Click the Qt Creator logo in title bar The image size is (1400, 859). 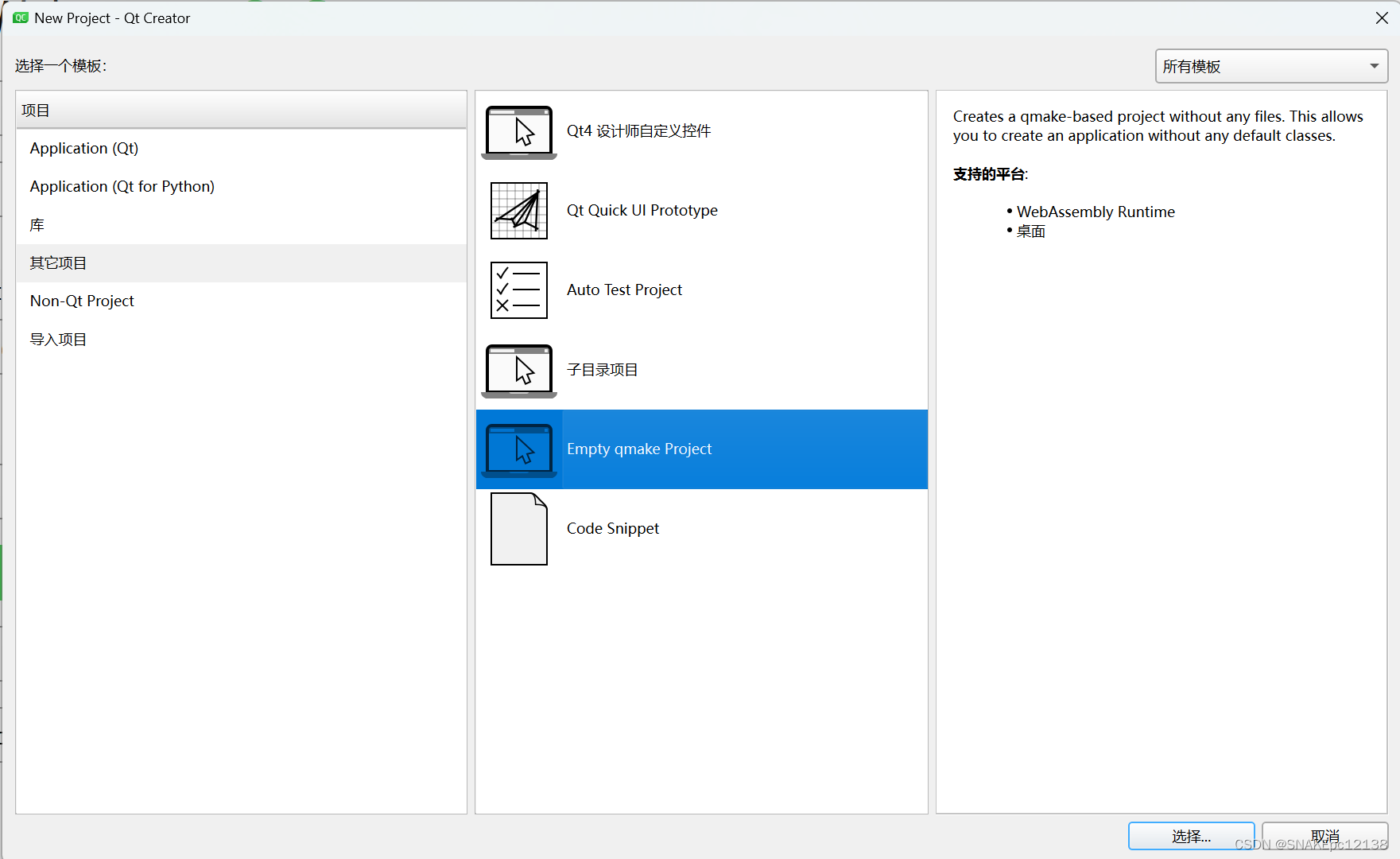point(21,17)
